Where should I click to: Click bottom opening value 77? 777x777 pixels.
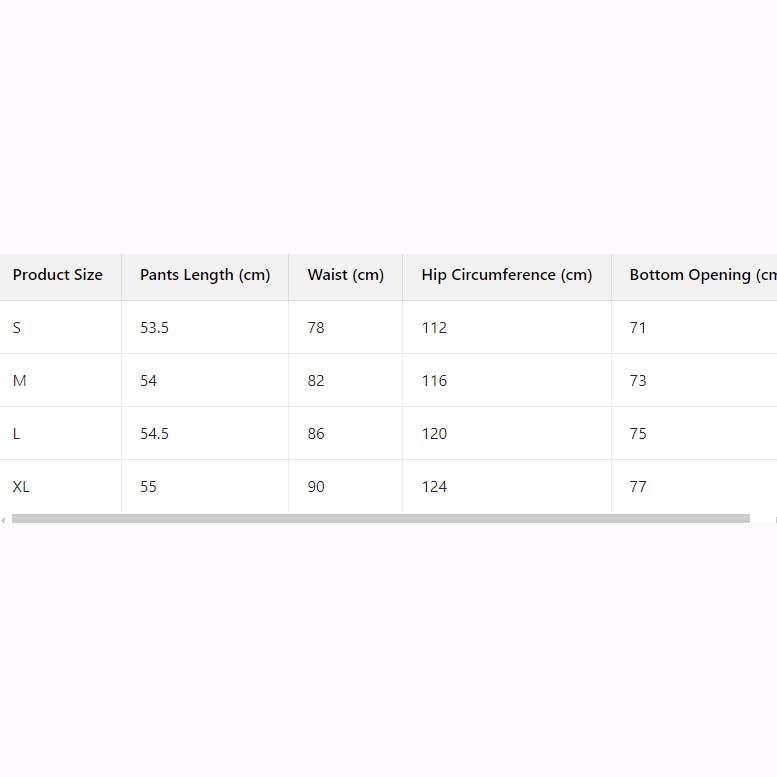[638, 487]
